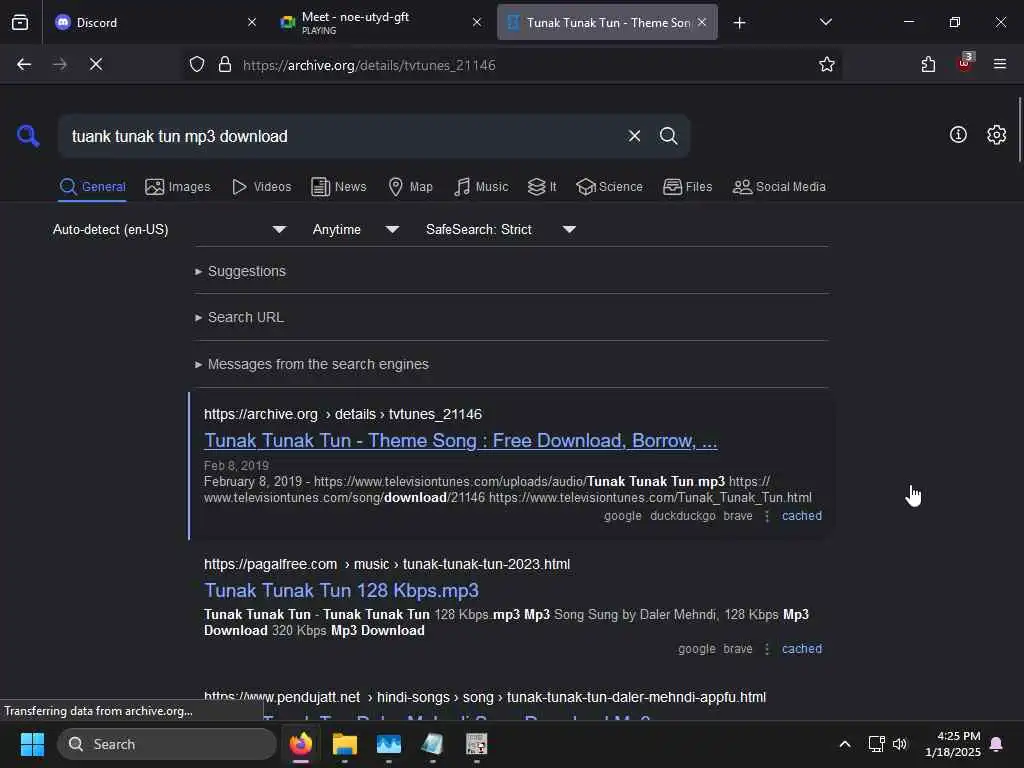Switch to Images search category
The width and height of the screenshot is (1024, 768).
point(178,187)
